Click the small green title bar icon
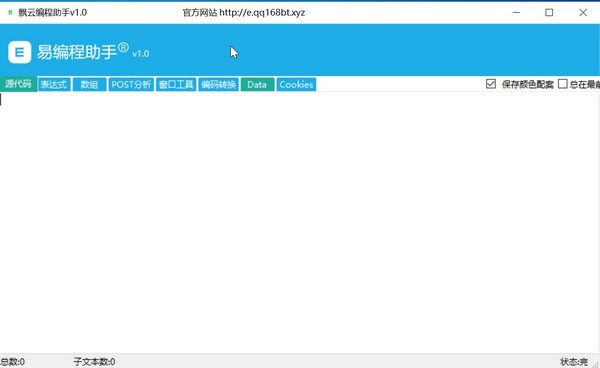The width and height of the screenshot is (600, 368). (10, 12)
